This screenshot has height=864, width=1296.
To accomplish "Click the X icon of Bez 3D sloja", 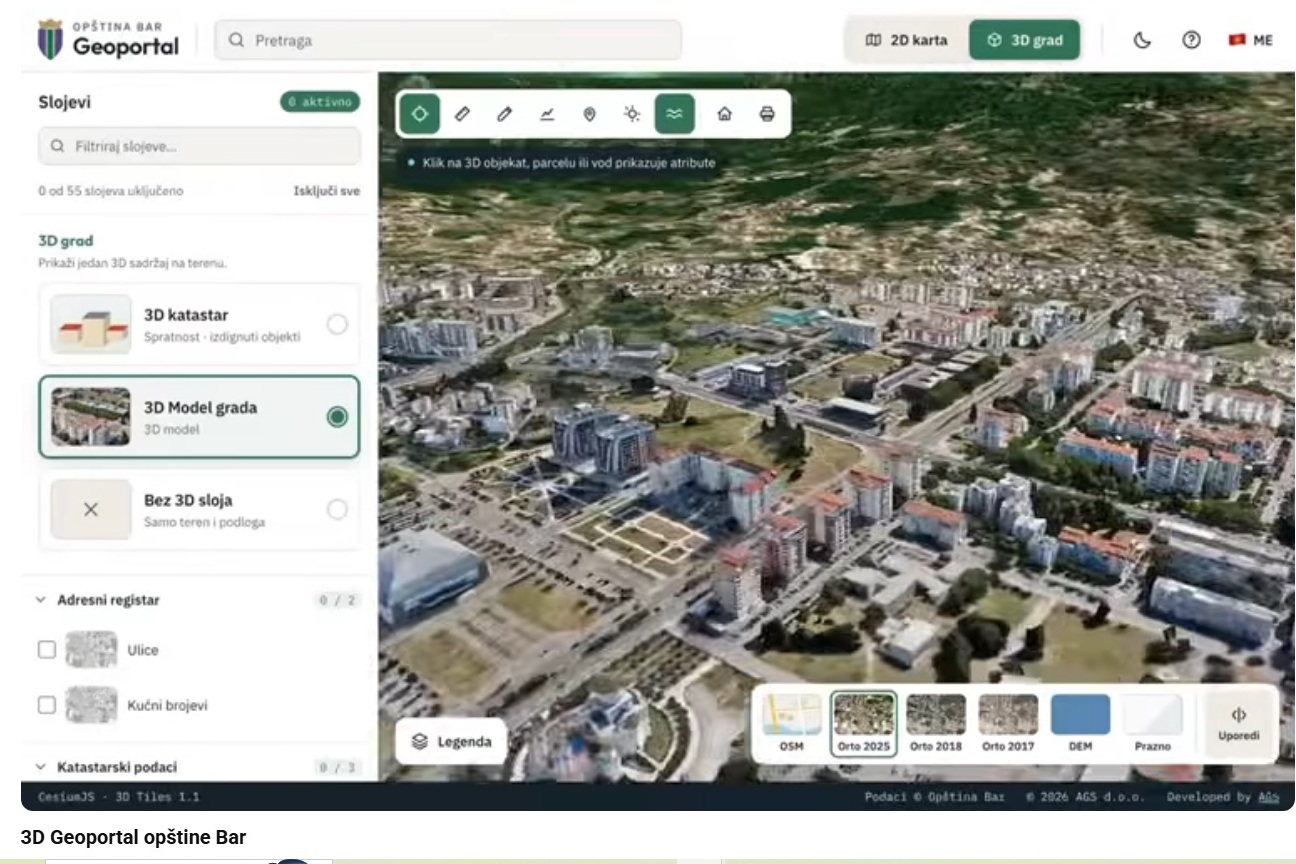I will pyautogui.click(x=91, y=509).
